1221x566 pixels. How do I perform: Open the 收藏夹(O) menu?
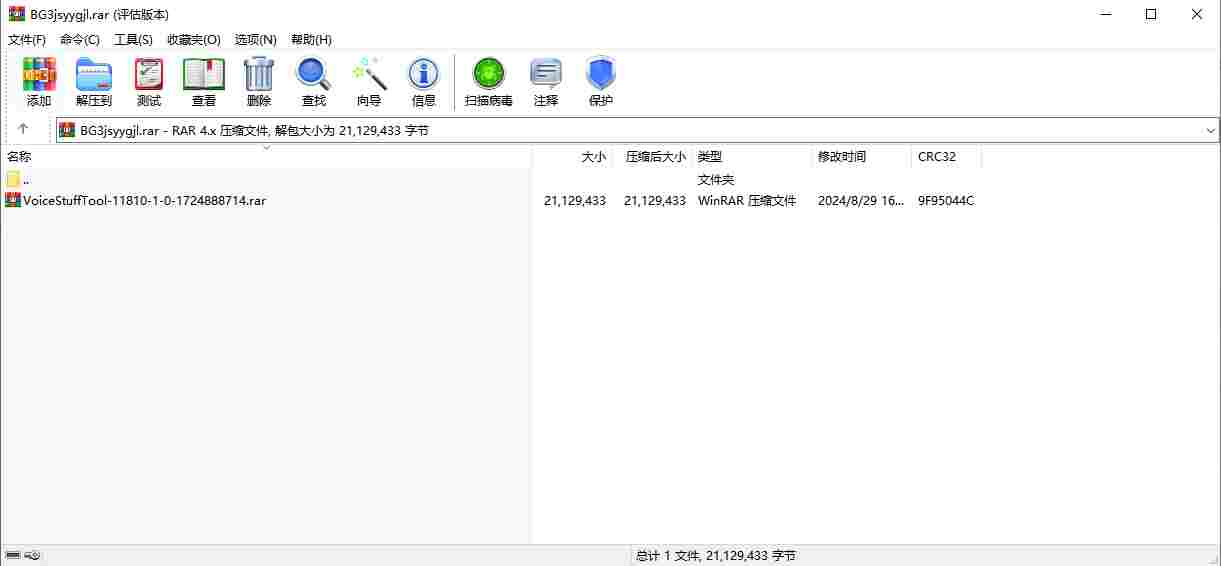194,39
